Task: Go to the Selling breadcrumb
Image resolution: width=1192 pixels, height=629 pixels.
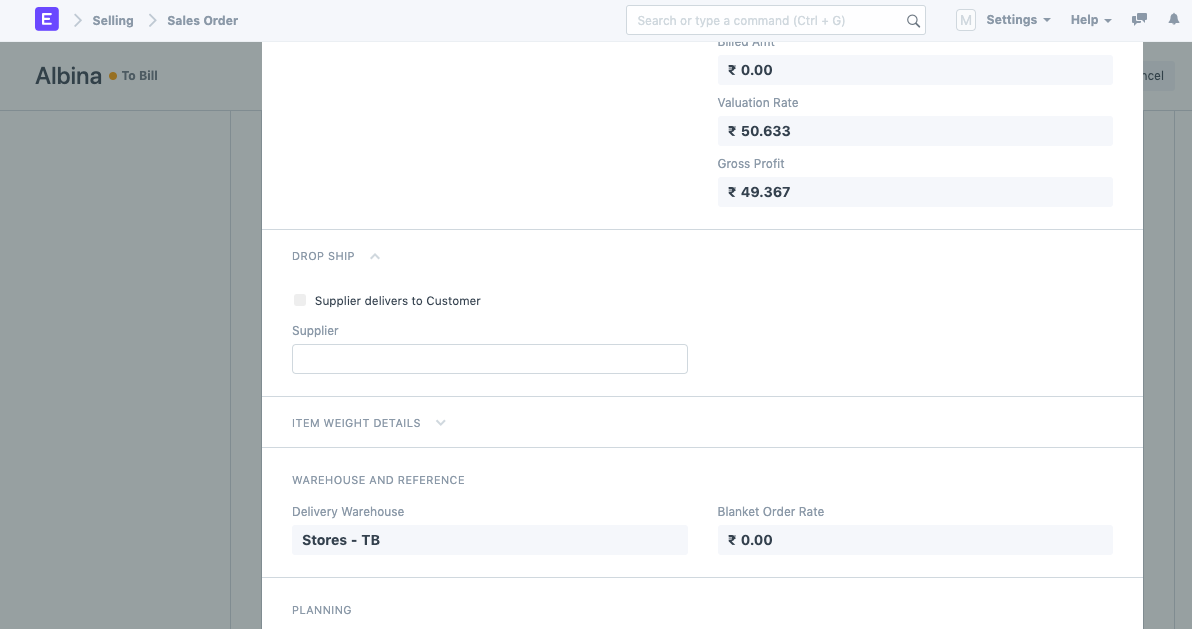Action: coord(113,21)
